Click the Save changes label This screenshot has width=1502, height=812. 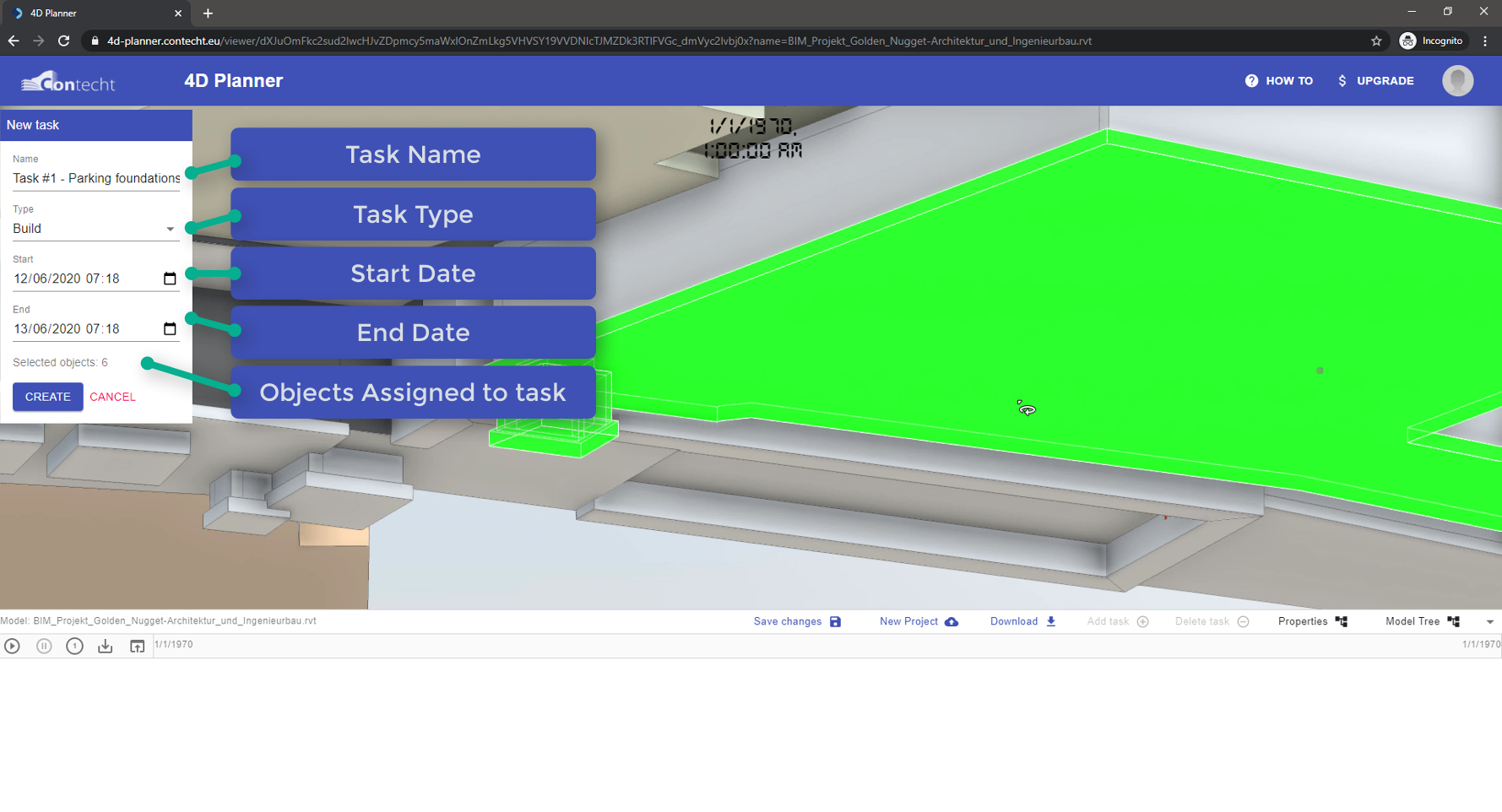(788, 622)
